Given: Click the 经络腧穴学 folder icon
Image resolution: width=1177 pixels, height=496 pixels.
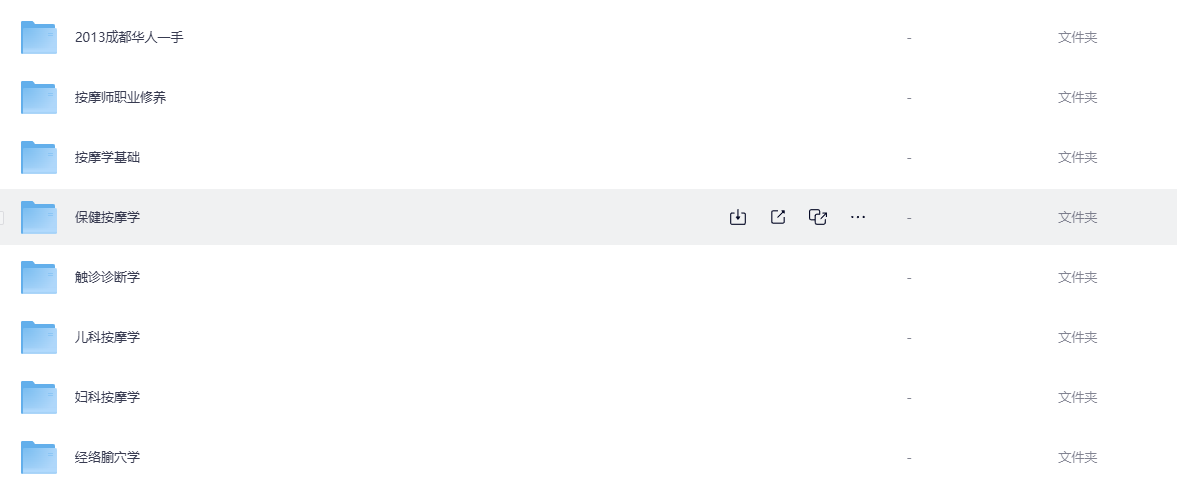Looking at the screenshot, I should tap(39, 457).
